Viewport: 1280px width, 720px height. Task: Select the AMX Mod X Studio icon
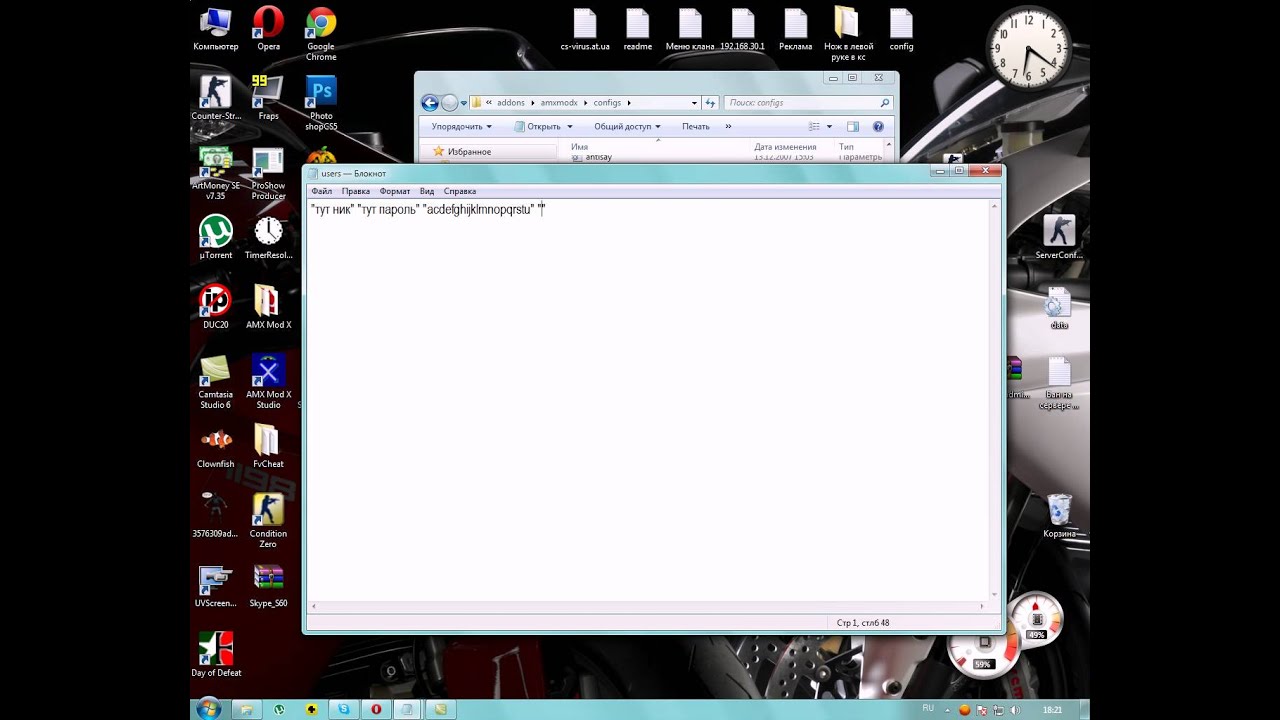point(268,381)
